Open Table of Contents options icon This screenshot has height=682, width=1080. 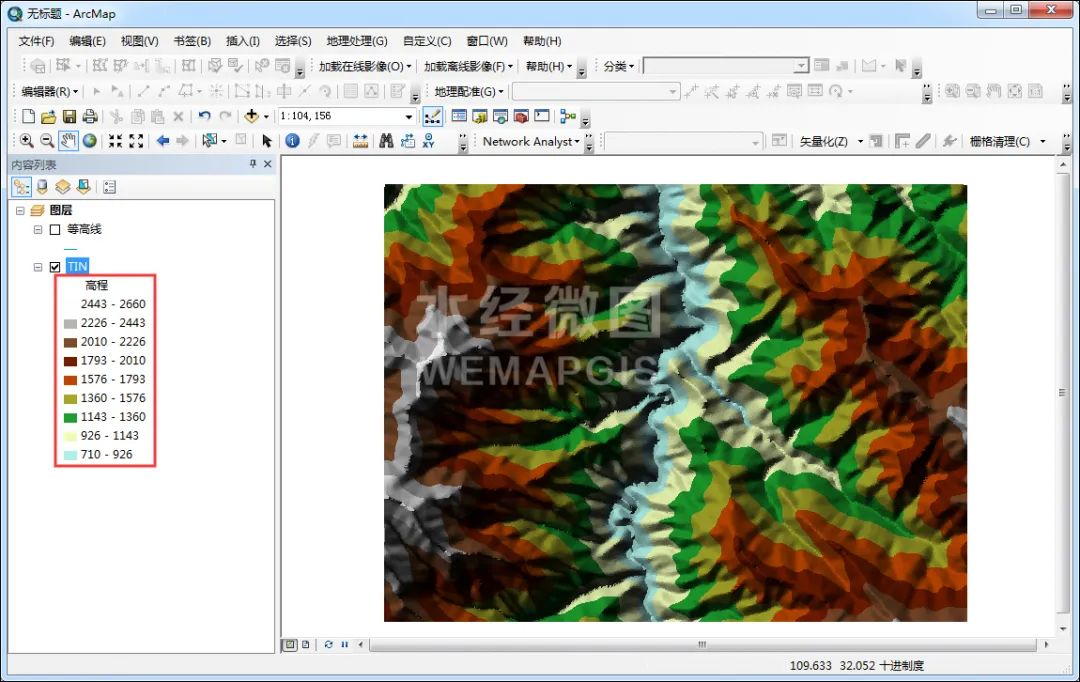[x=109, y=187]
